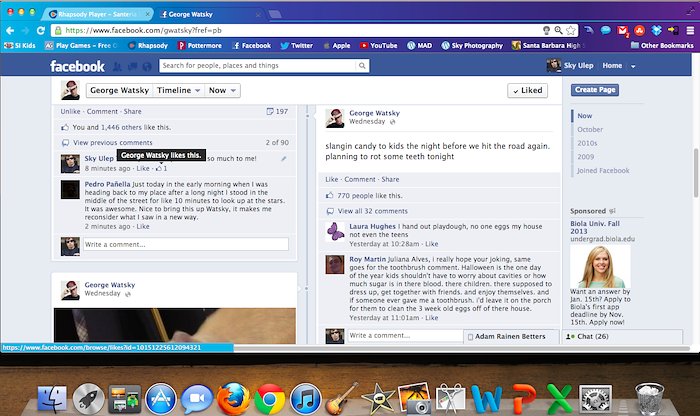Open Microsoft Word from the dock

click(487, 399)
